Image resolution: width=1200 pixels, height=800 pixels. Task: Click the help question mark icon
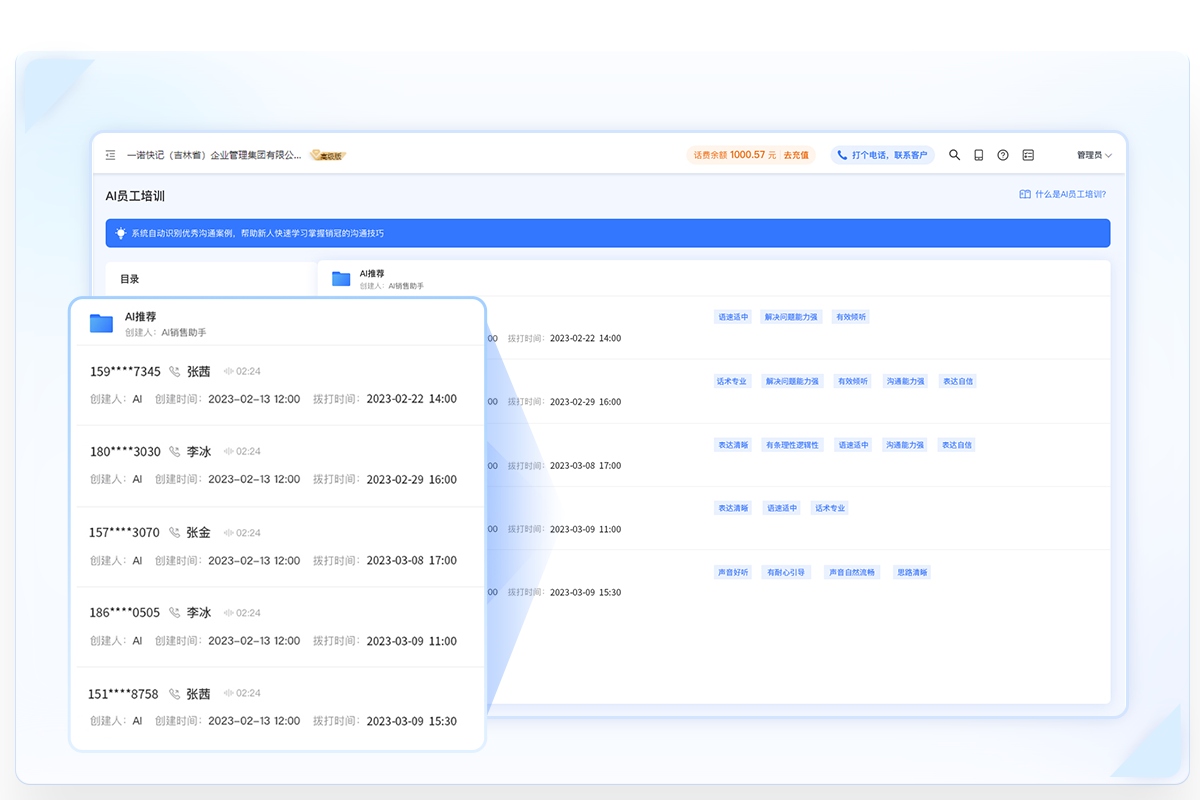(x=1003, y=155)
